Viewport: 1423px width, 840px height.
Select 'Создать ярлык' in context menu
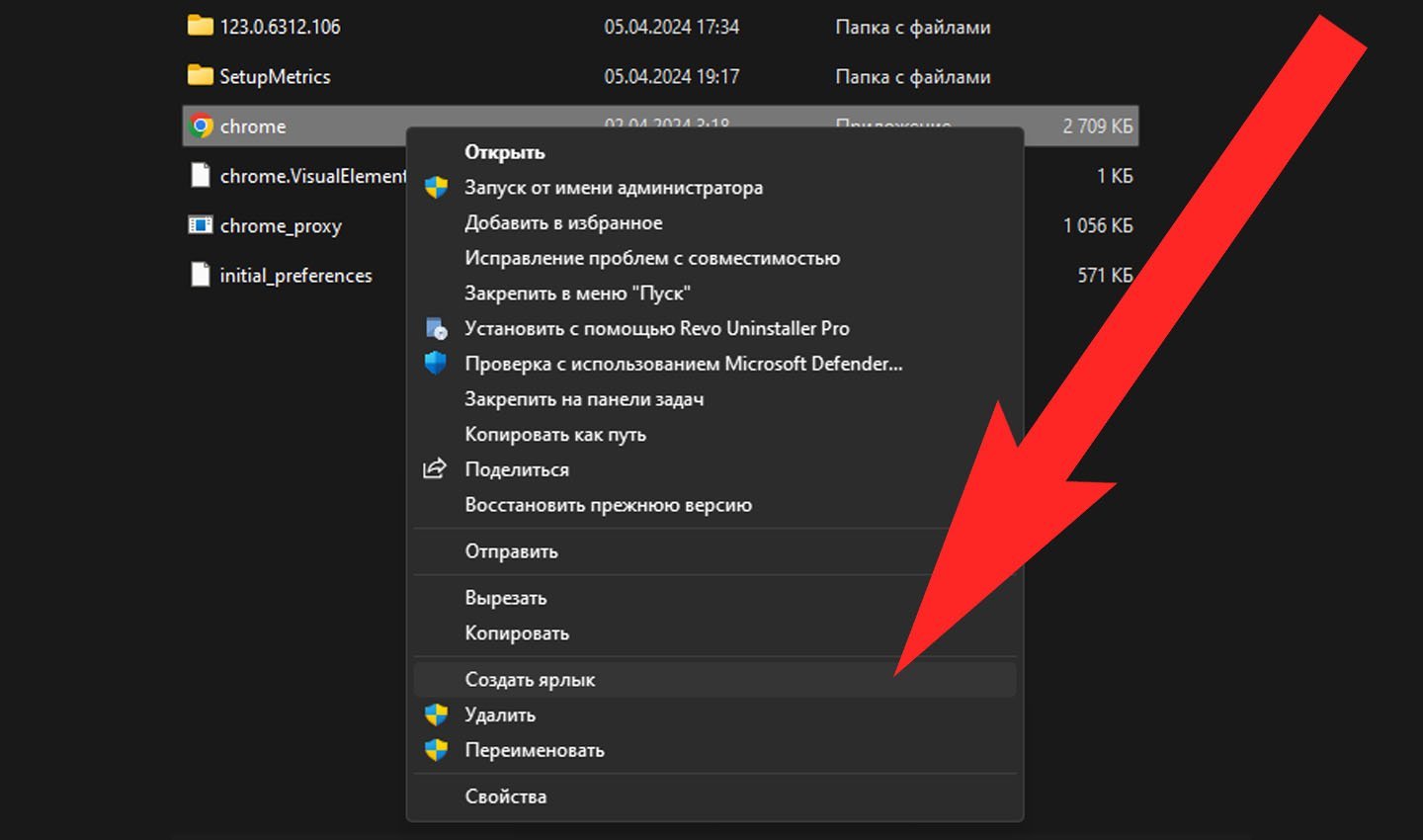click(714, 680)
